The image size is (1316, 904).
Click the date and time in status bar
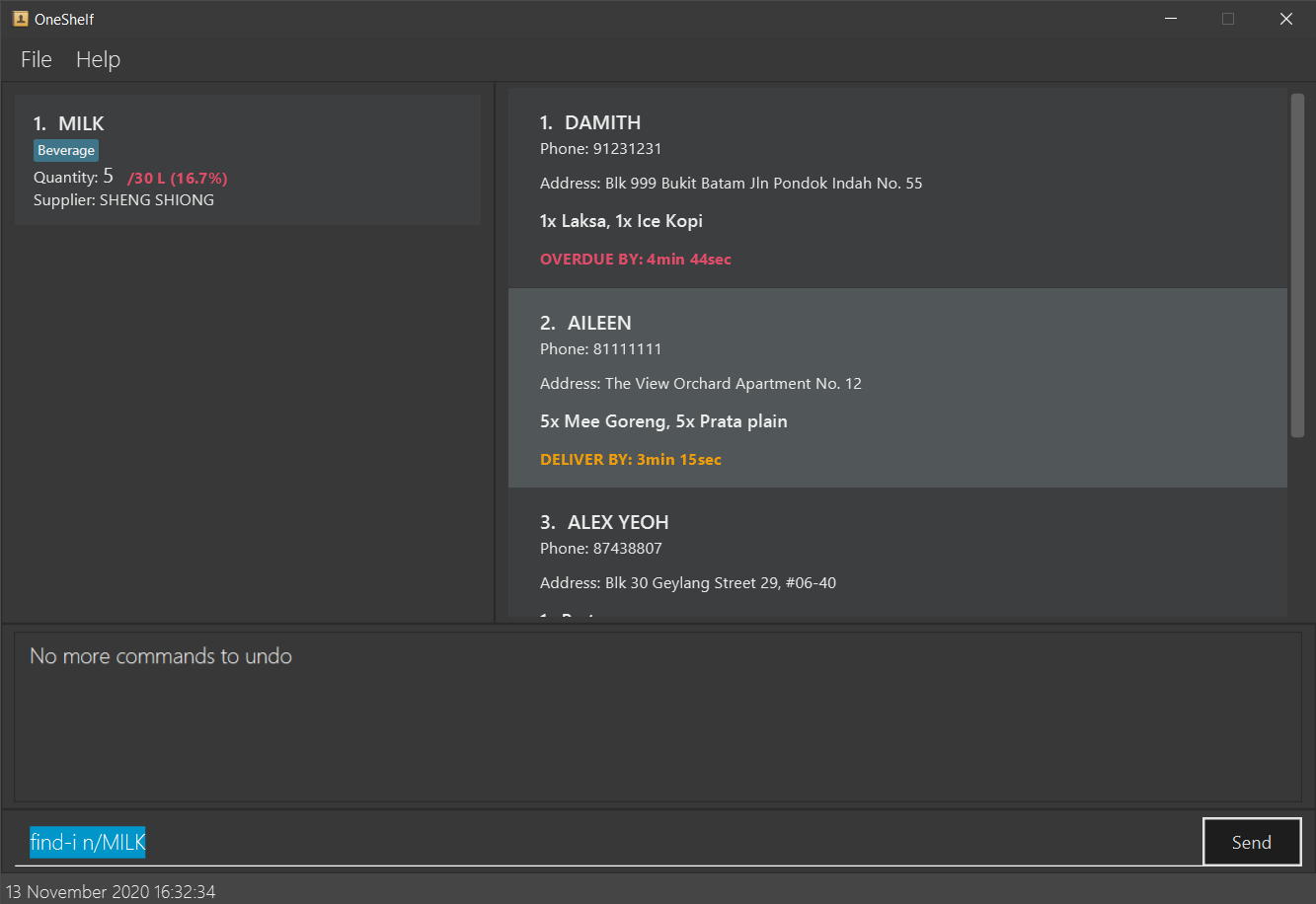(x=111, y=892)
